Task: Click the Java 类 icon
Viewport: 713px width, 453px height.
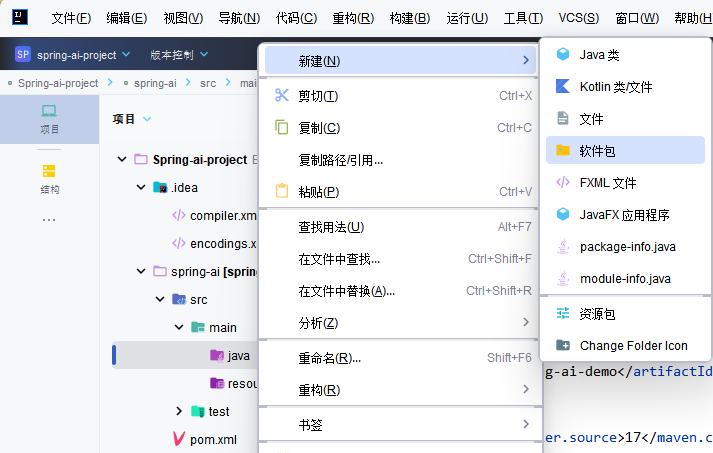Action: click(563, 54)
